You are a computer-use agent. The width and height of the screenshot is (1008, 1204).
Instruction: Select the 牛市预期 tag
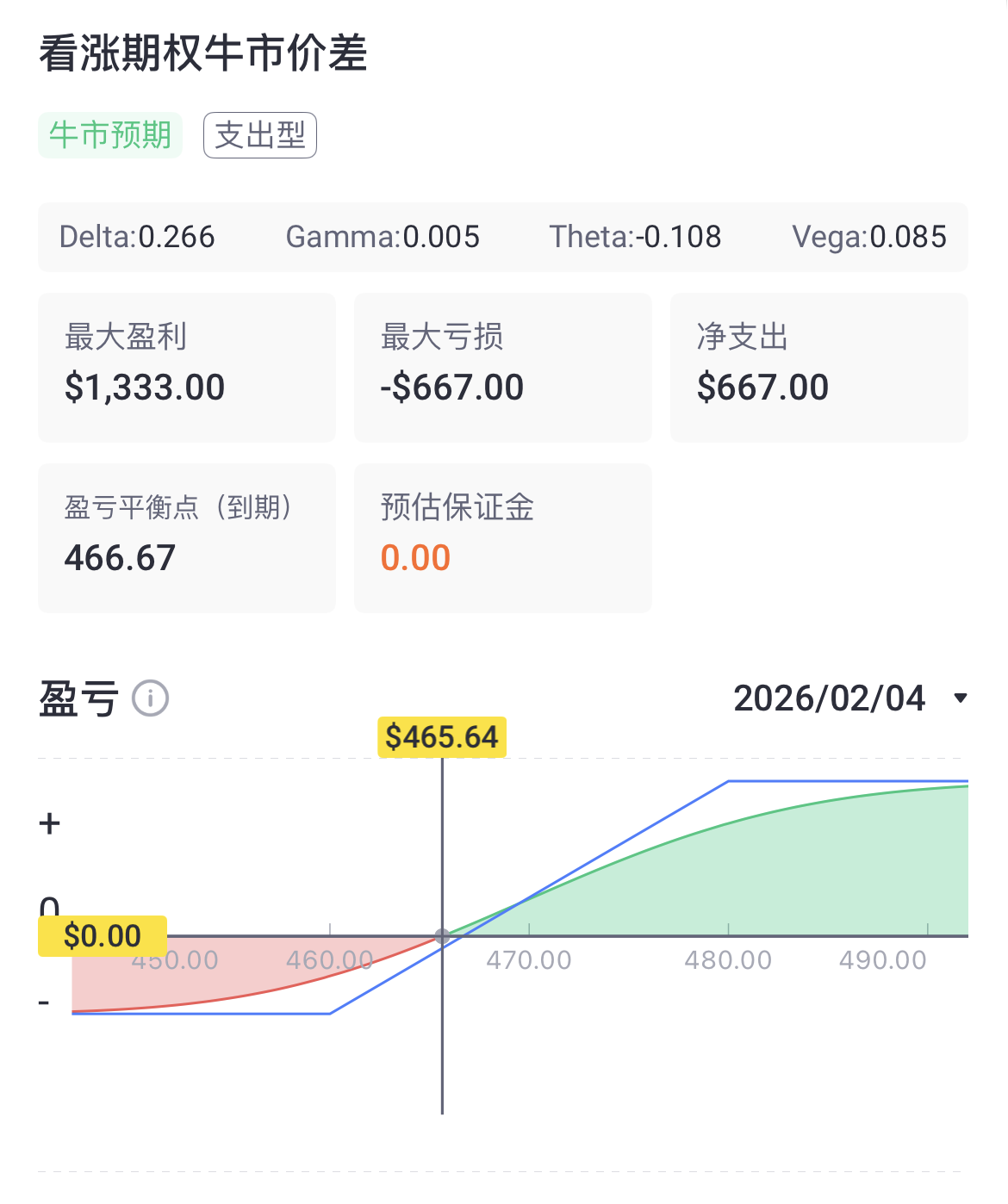[110, 135]
